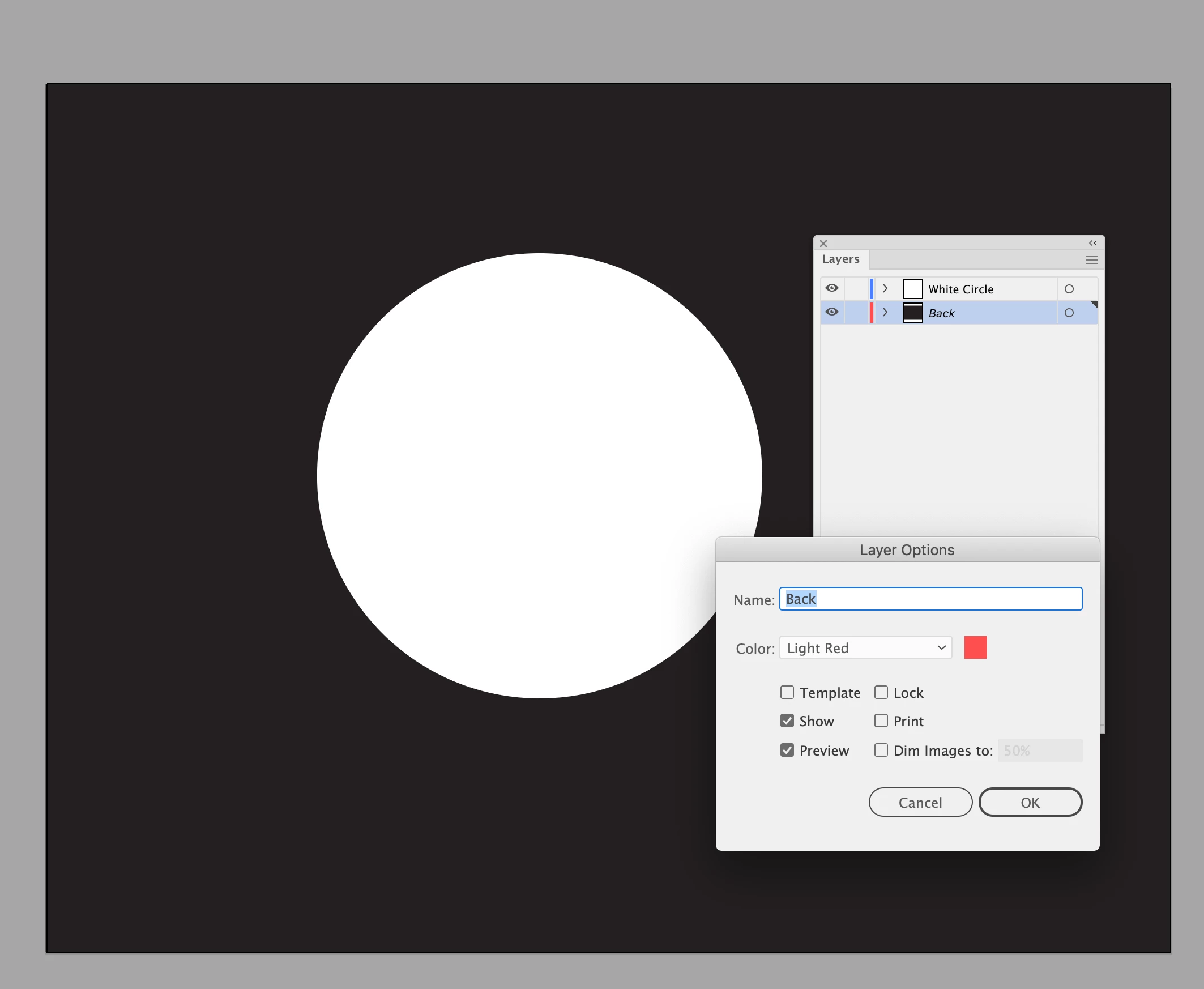
Task: Collapse Layers panel with double-arrow icon
Action: coord(1092,243)
